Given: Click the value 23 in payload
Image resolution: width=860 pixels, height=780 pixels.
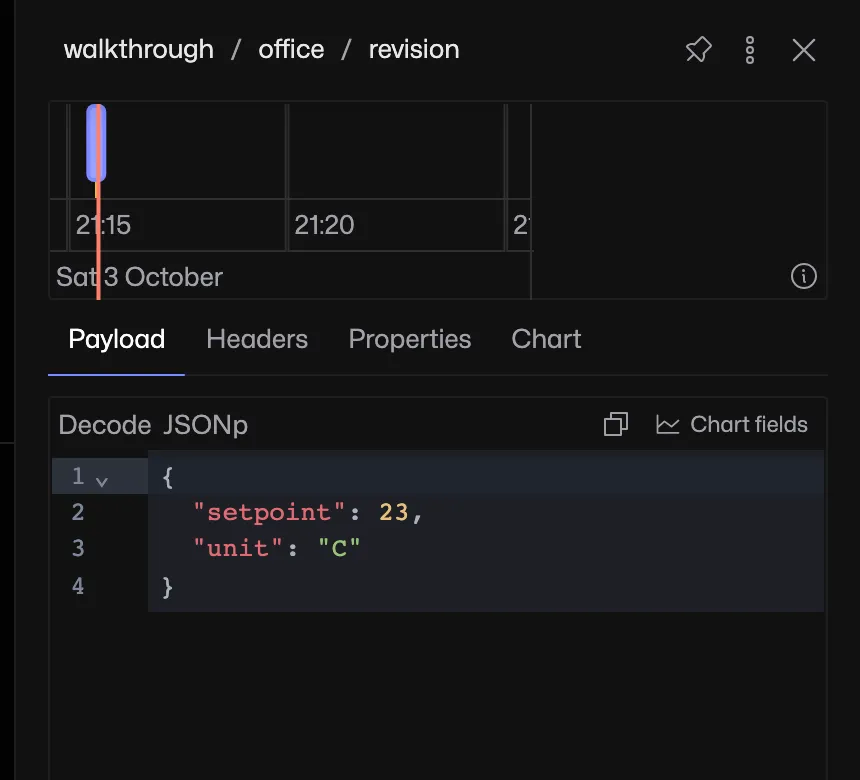Looking at the screenshot, I should point(394,512).
